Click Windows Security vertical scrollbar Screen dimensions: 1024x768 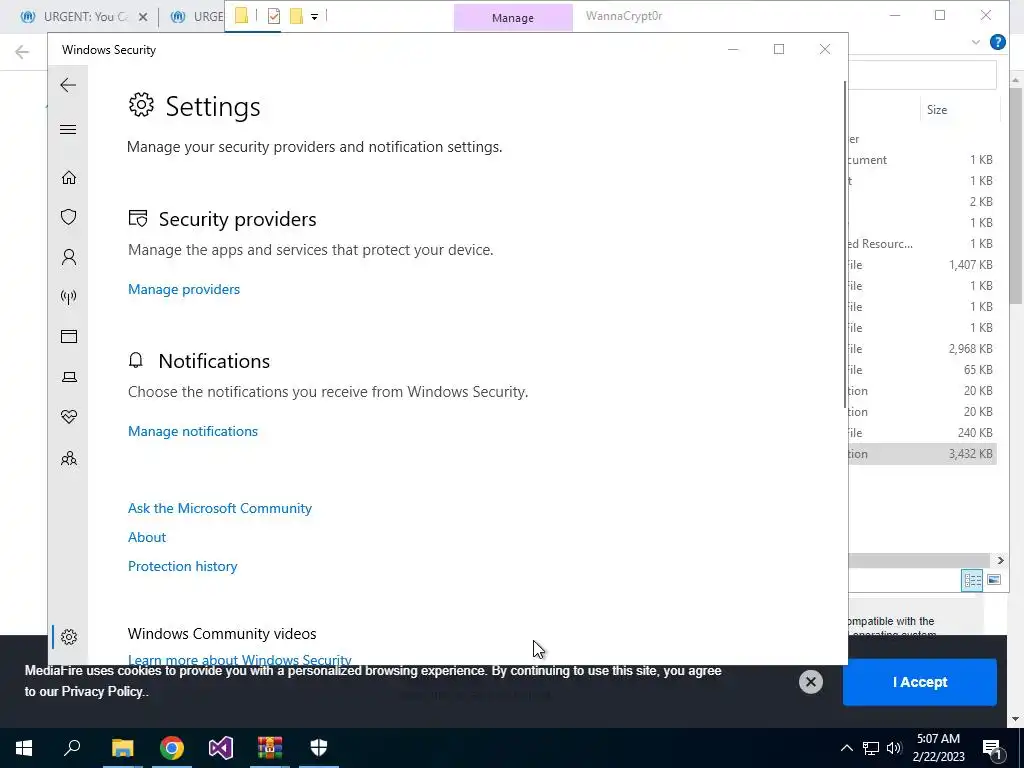click(x=845, y=245)
